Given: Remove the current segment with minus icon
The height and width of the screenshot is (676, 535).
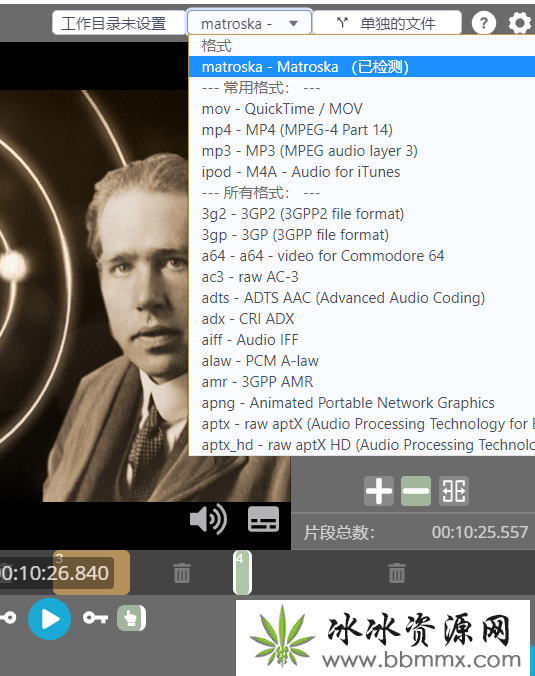Looking at the screenshot, I should (x=416, y=491).
